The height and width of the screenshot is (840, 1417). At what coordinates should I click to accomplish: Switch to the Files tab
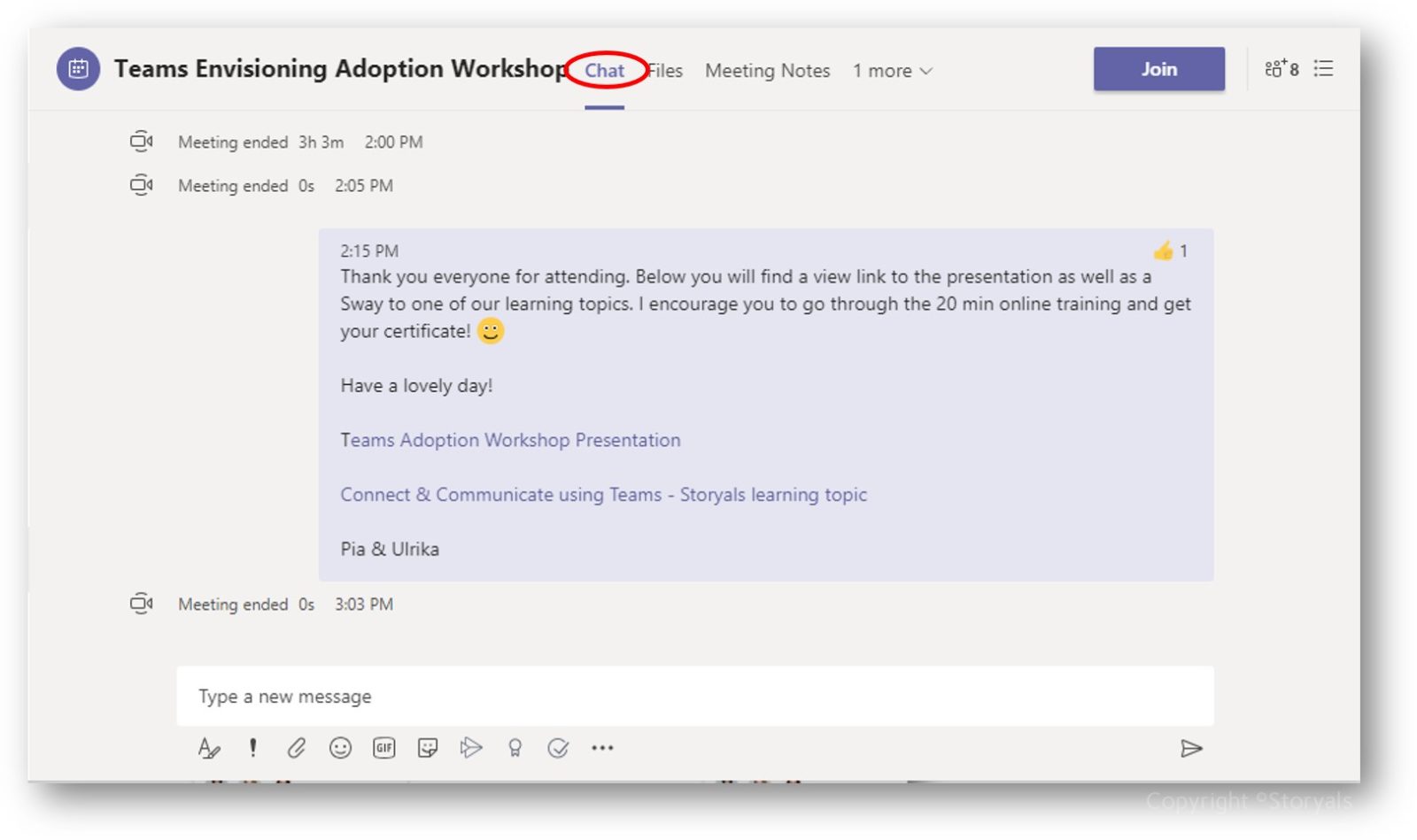click(663, 71)
